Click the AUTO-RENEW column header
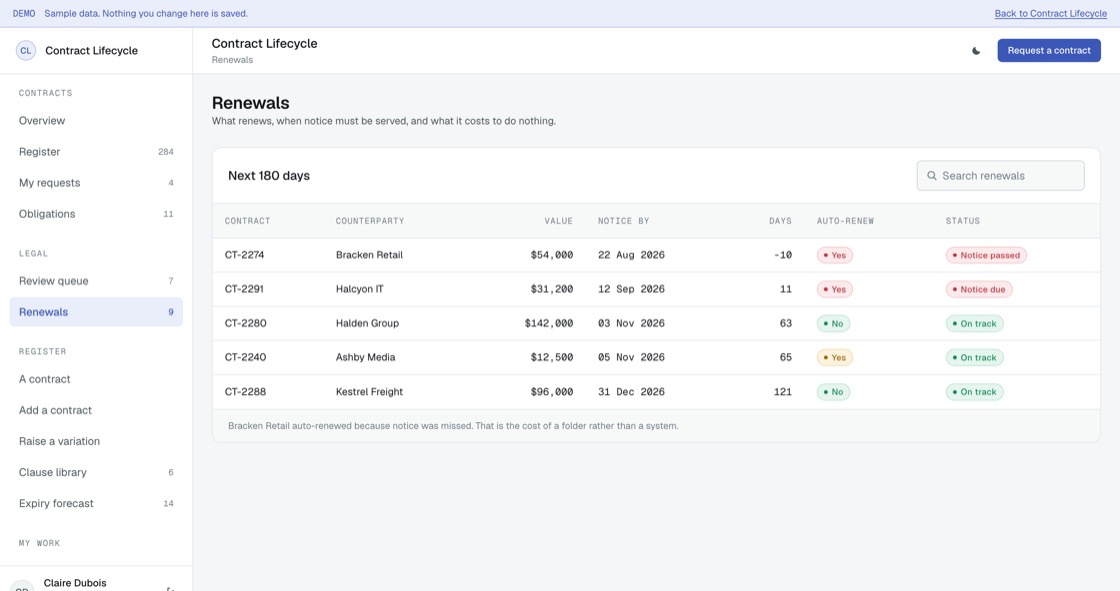This screenshot has width=1120, height=591. point(845,221)
